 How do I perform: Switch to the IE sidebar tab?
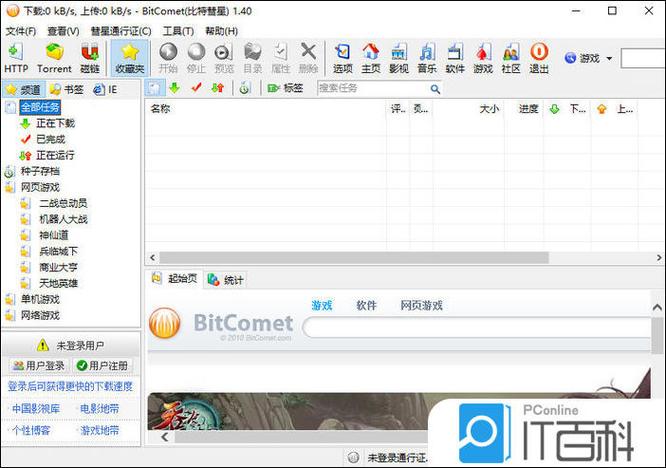coord(105,90)
